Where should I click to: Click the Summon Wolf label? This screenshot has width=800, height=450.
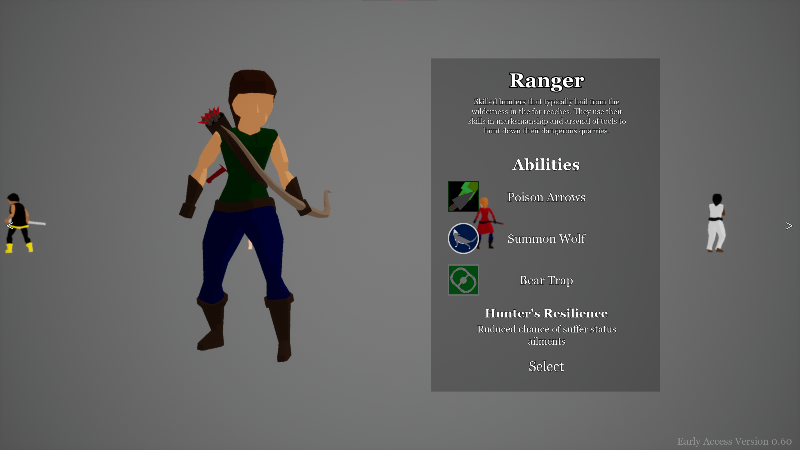coord(546,238)
